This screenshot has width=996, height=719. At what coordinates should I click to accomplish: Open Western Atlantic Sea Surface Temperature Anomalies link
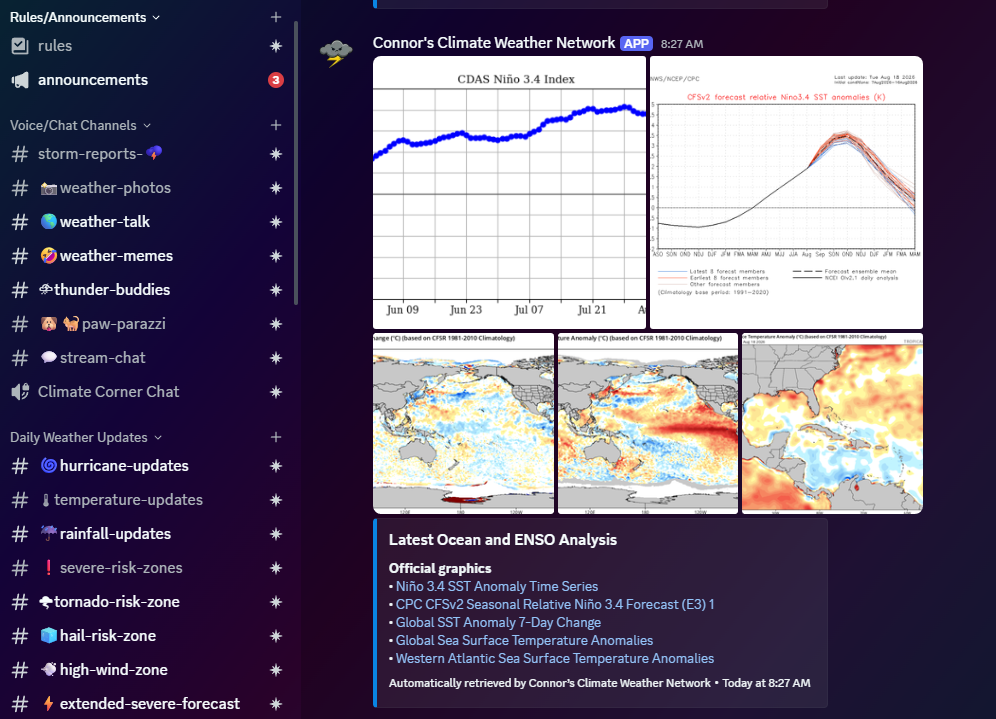point(555,658)
